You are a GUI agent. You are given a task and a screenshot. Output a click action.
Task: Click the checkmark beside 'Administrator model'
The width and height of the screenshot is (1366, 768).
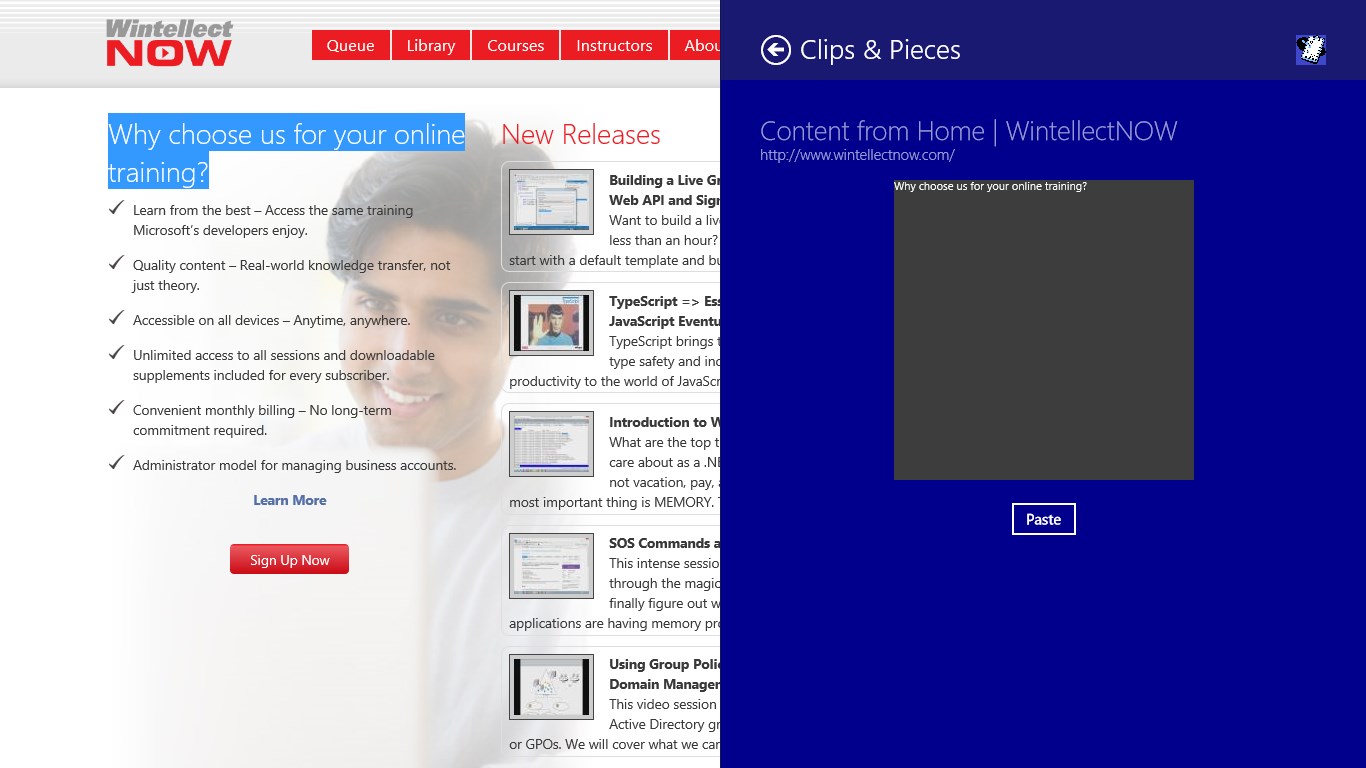click(116, 463)
